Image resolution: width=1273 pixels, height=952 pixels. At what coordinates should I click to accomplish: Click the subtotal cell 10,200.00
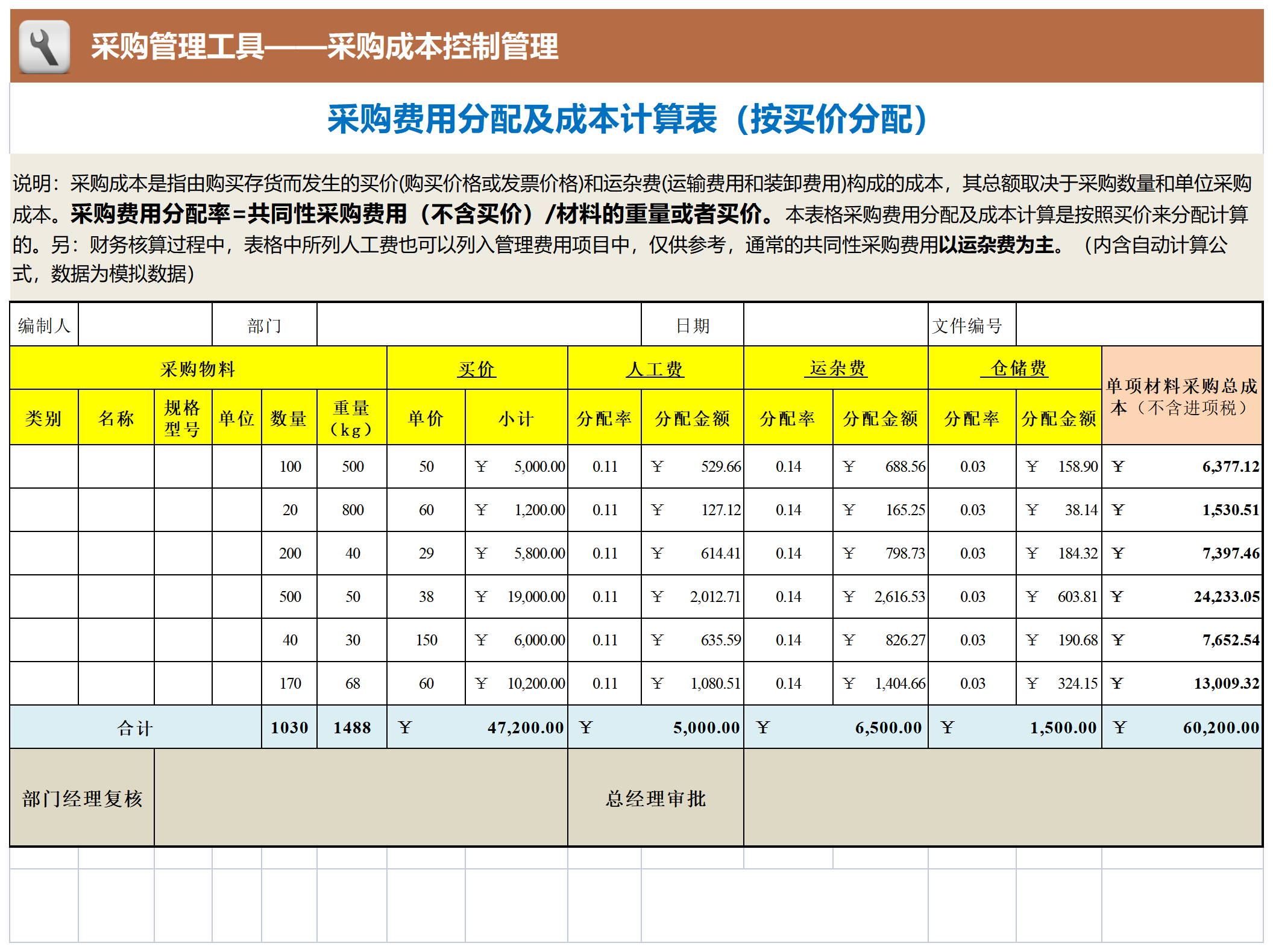coord(517,683)
